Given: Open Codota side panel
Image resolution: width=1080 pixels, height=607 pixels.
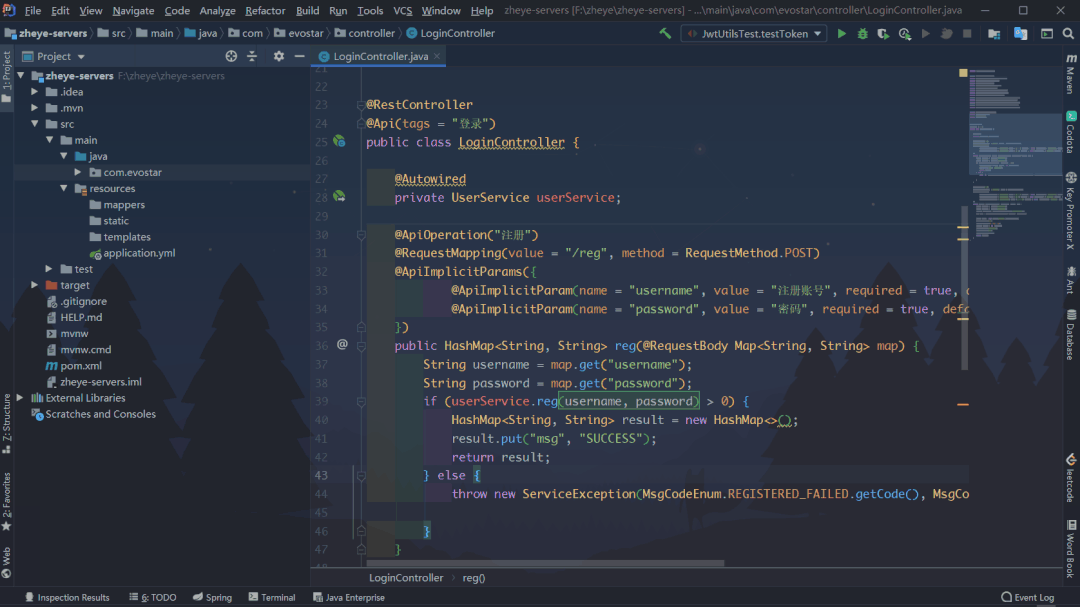Looking at the screenshot, I should (x=1070, y=132).
